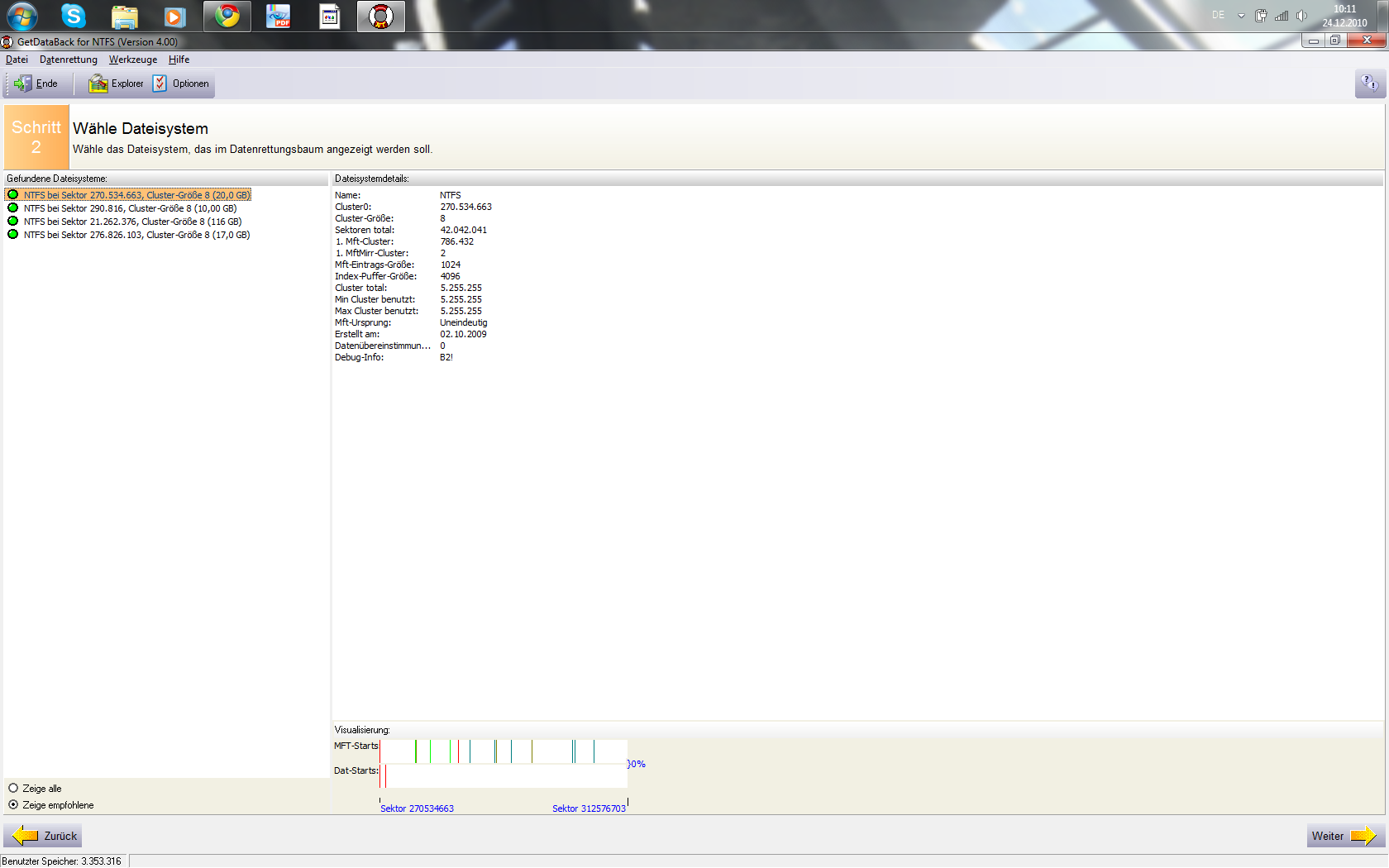The height and width of the screenshot is (868, 1389).
Task: Open the Explorer toolbar button
Action: [116, 83]
